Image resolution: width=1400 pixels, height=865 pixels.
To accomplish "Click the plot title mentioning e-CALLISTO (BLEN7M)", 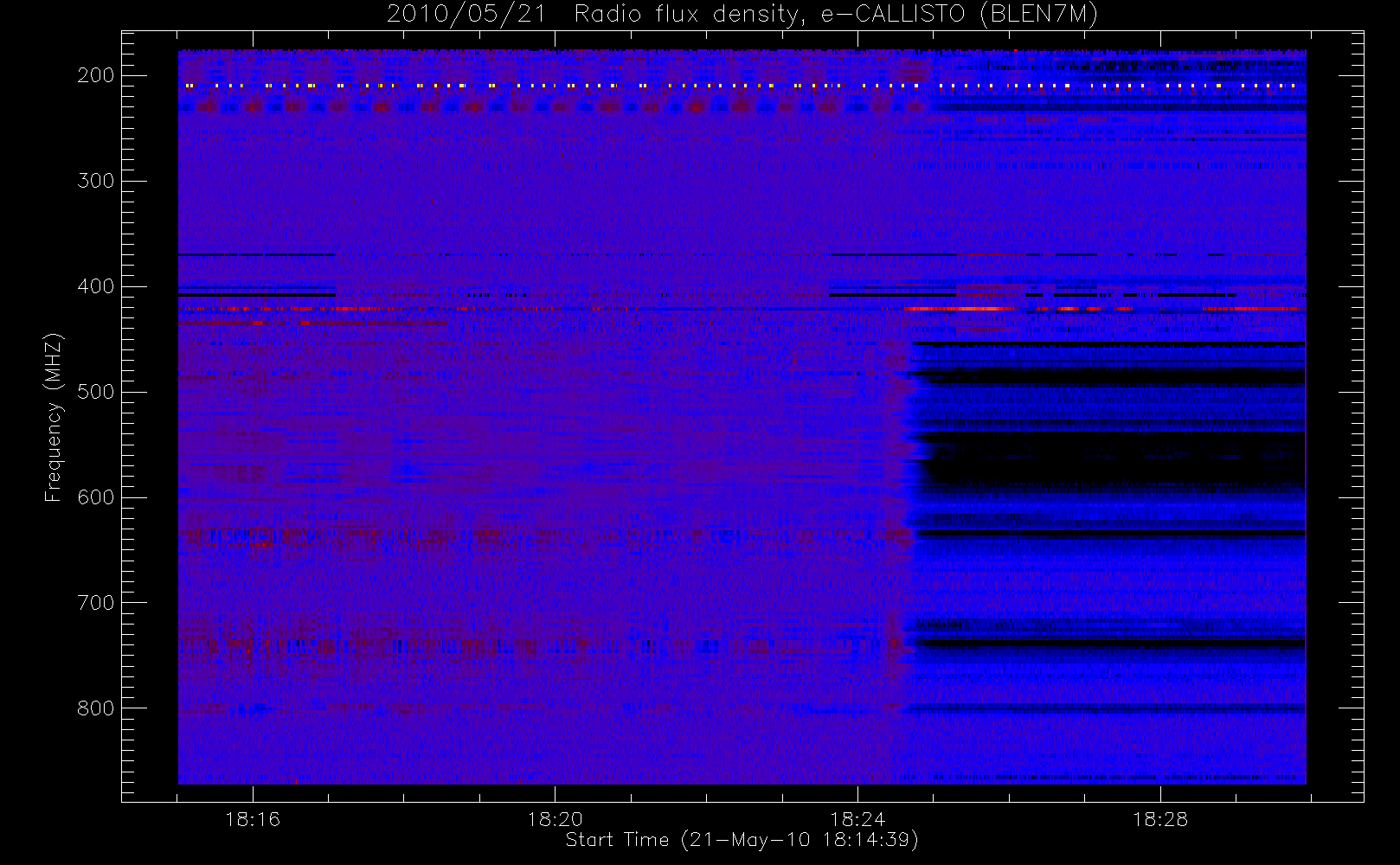I will coord(742,15).
